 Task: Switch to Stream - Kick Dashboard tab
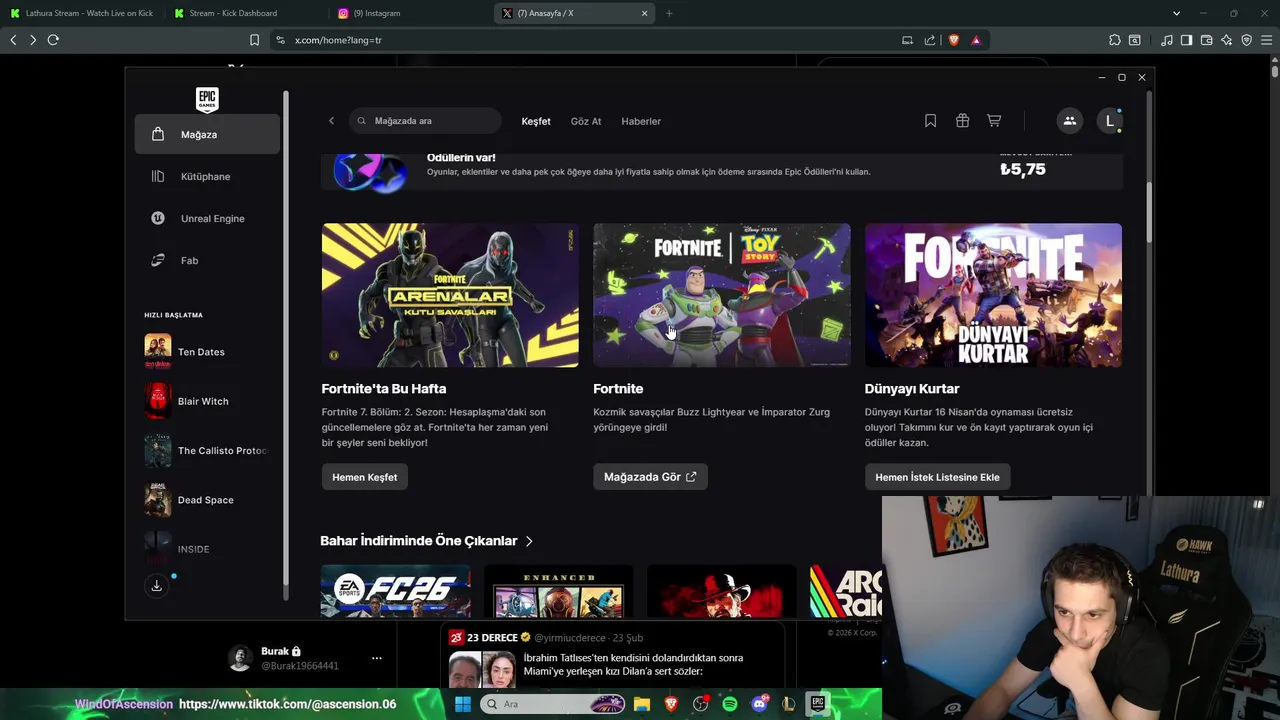pyautogui.click(x=246, y=13)
